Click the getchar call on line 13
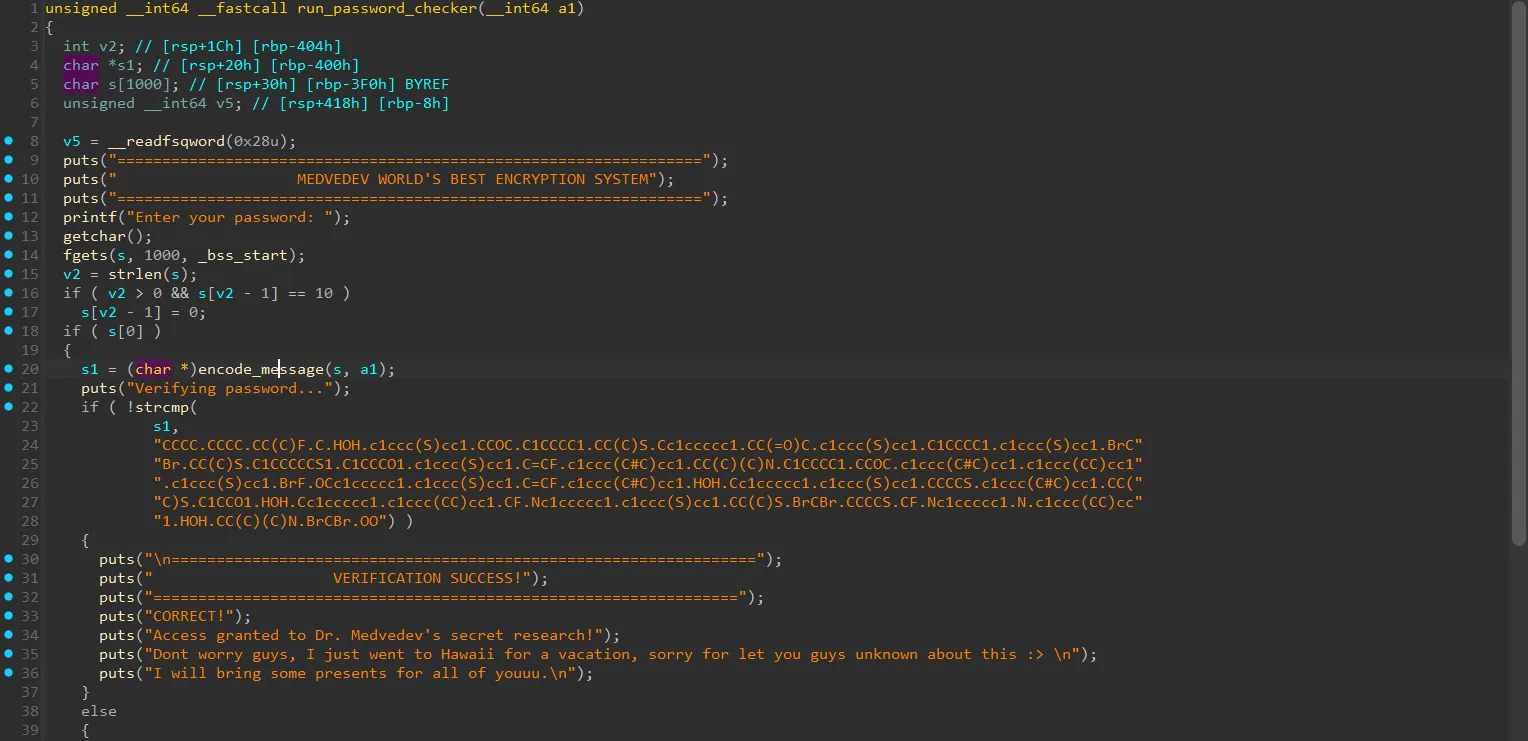This screenshot has width=1528, height=741. tap(93, 236)
